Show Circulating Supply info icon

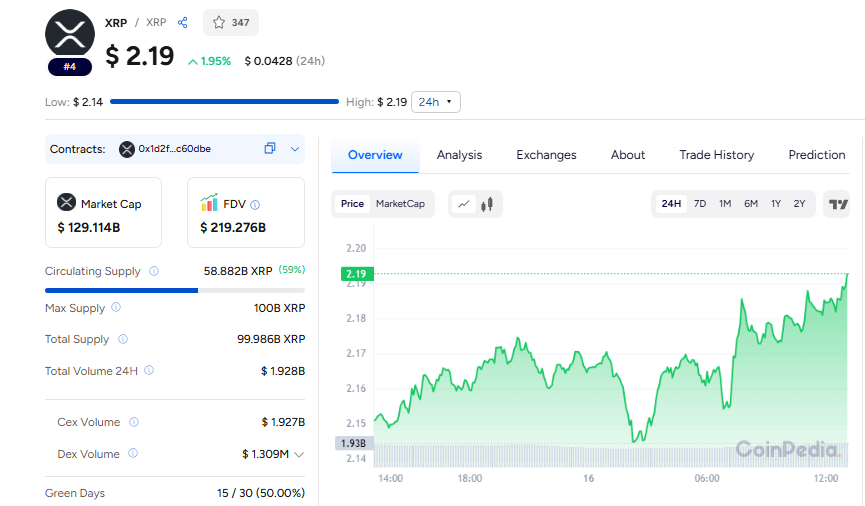[154, 271]
